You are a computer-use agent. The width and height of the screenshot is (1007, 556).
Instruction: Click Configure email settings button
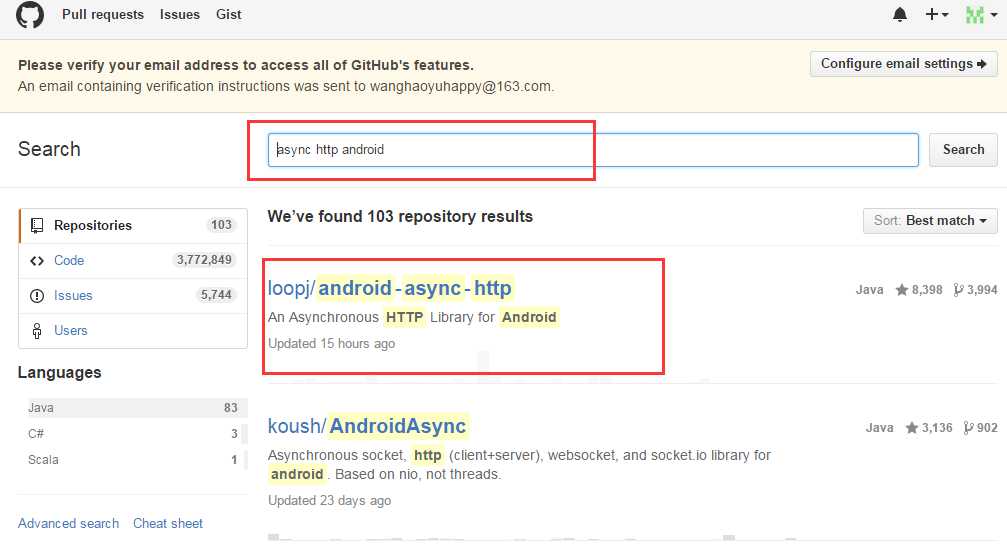click(x=904, y=64)
